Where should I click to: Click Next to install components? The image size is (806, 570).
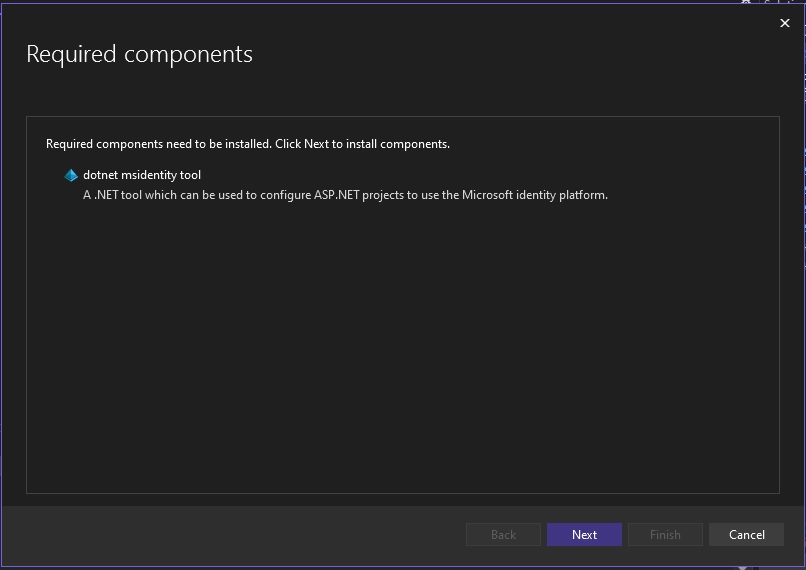[x=584, y=535]
